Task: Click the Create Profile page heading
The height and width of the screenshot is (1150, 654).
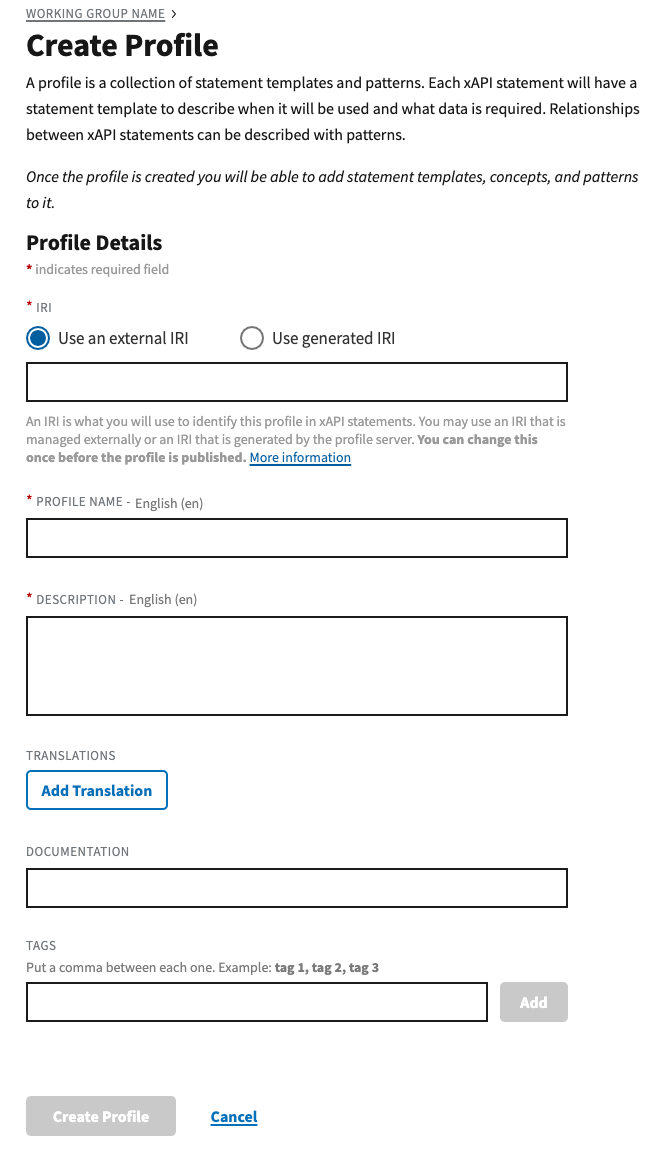Action: (x=122, y=46)
